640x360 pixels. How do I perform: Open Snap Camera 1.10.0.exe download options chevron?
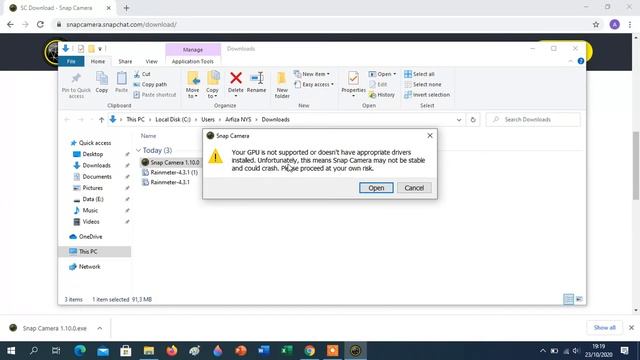point(100,328)
